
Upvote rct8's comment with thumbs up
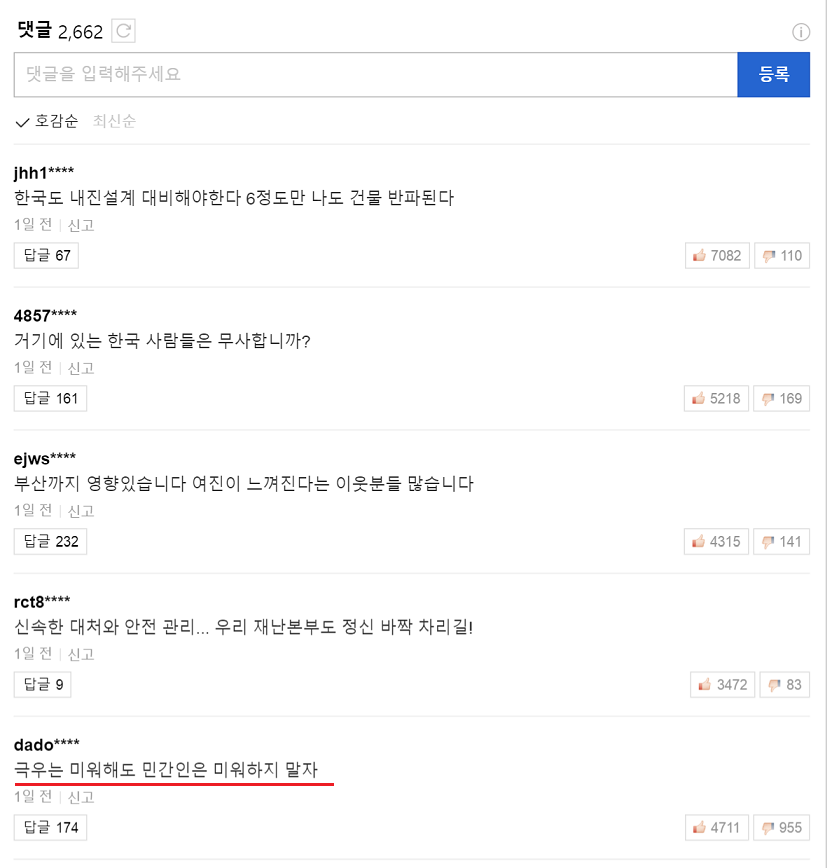721,684
